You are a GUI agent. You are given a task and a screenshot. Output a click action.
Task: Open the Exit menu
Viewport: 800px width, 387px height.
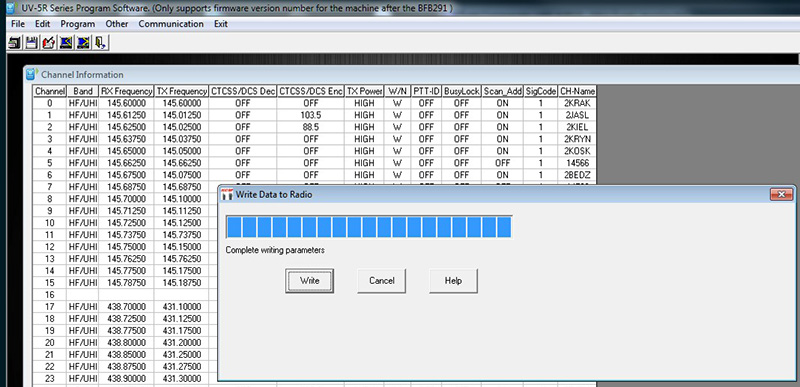point(221,24)
